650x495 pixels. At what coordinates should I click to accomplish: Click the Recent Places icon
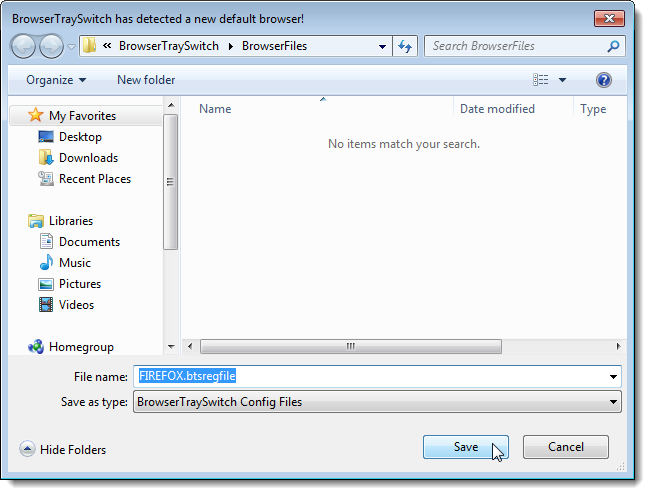pos(46,179)
